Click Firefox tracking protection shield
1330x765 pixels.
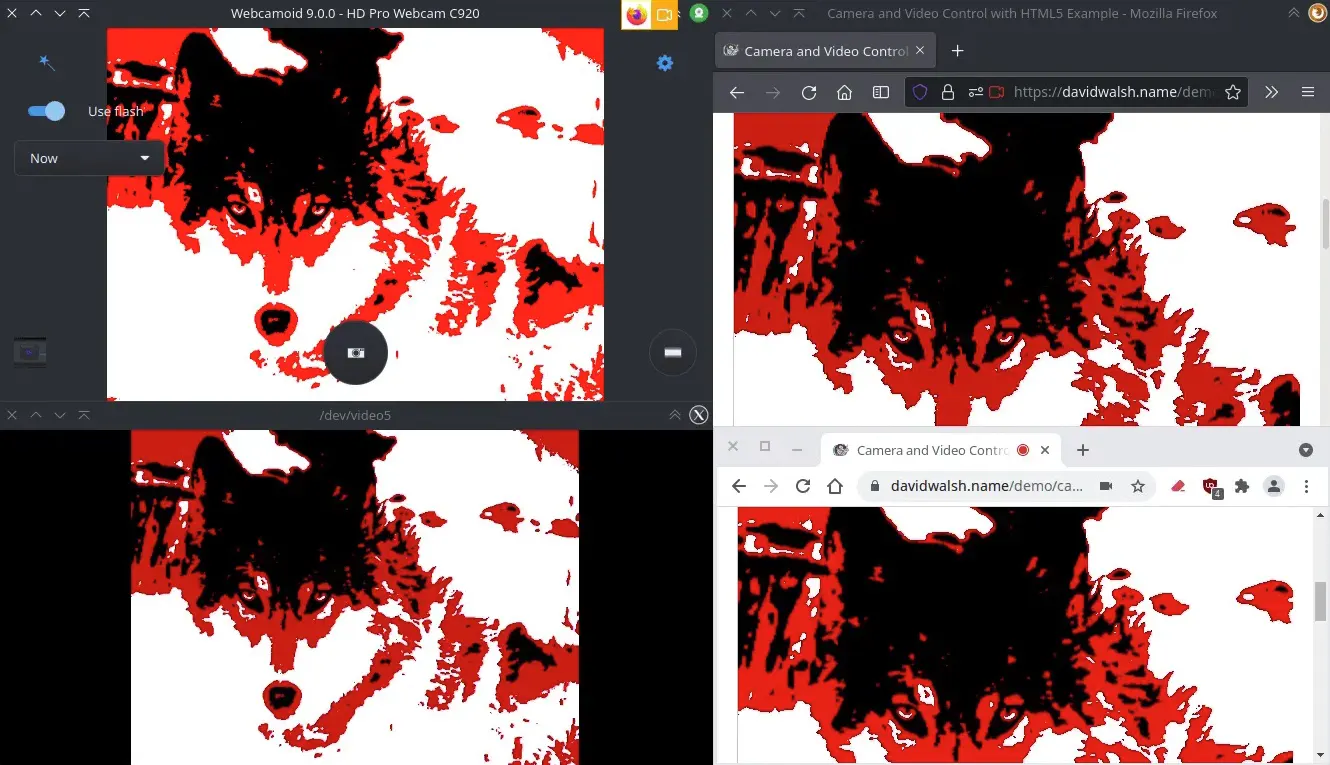coord(920,92)
